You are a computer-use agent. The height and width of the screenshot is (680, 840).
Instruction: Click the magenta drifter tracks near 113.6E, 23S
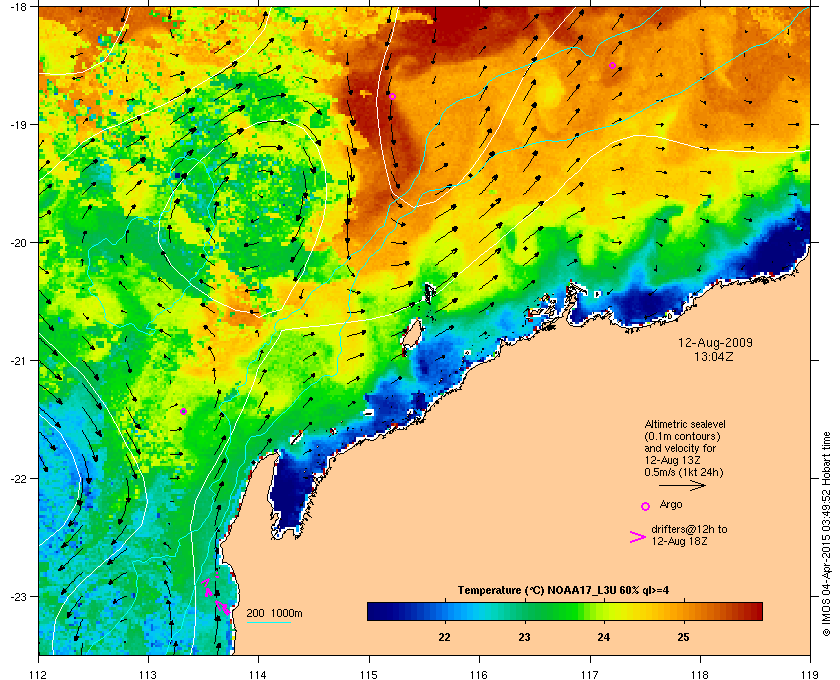point(216,595)
